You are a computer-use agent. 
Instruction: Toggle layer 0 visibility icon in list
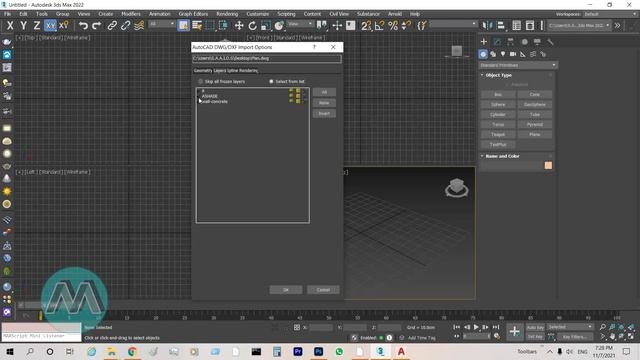(291, 91)
